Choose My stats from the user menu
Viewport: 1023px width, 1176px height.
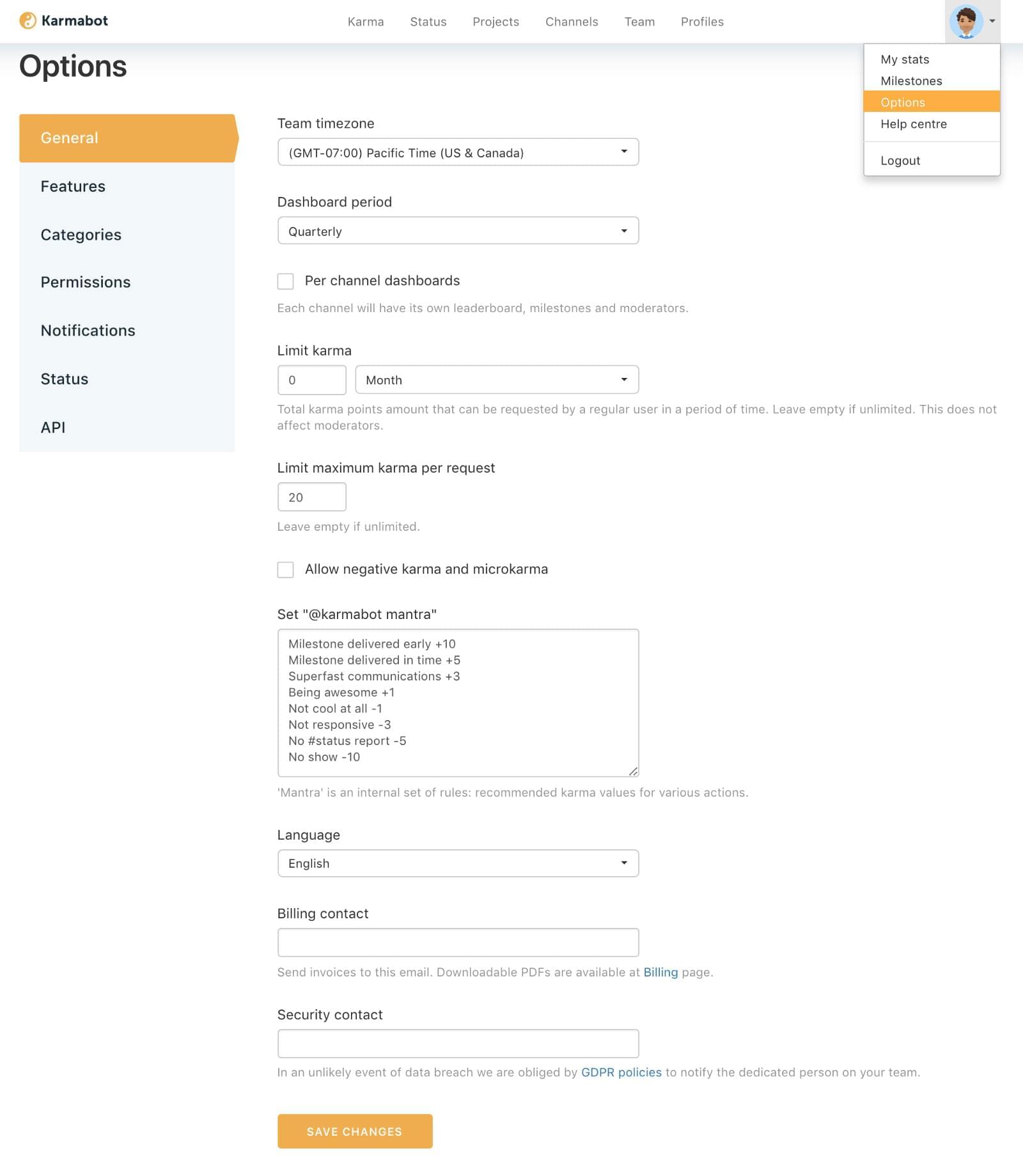click(x=905, y=59)
